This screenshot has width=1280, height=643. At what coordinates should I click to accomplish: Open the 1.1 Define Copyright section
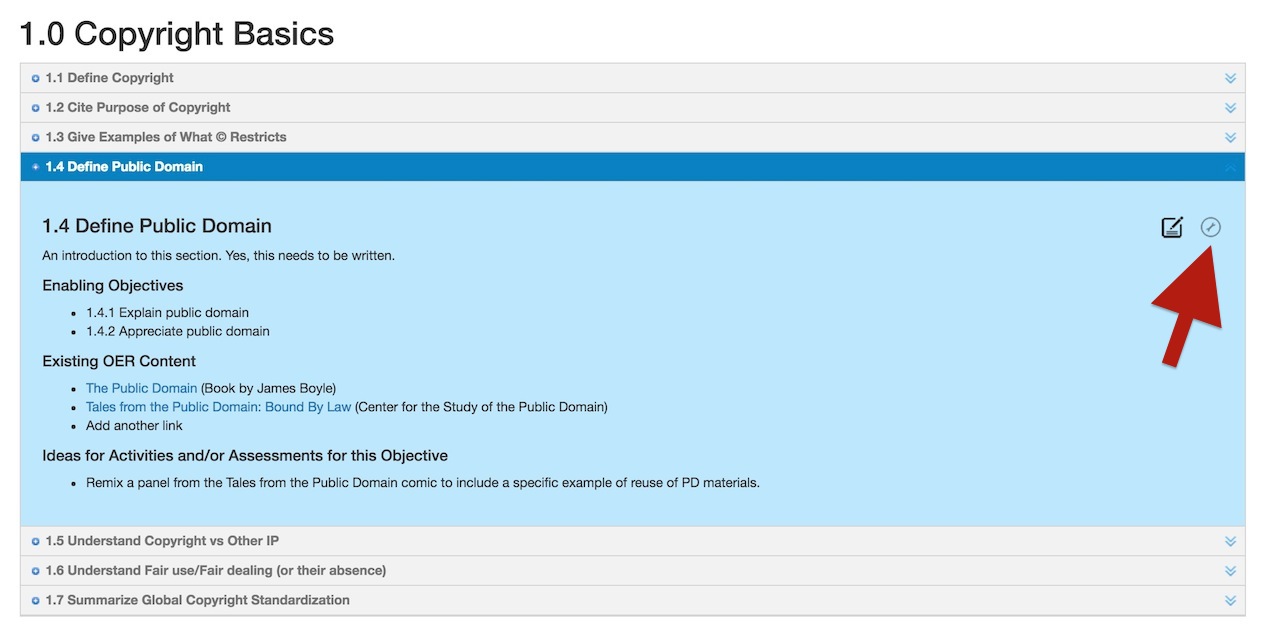pyautogui.click(x=109, y=78)
